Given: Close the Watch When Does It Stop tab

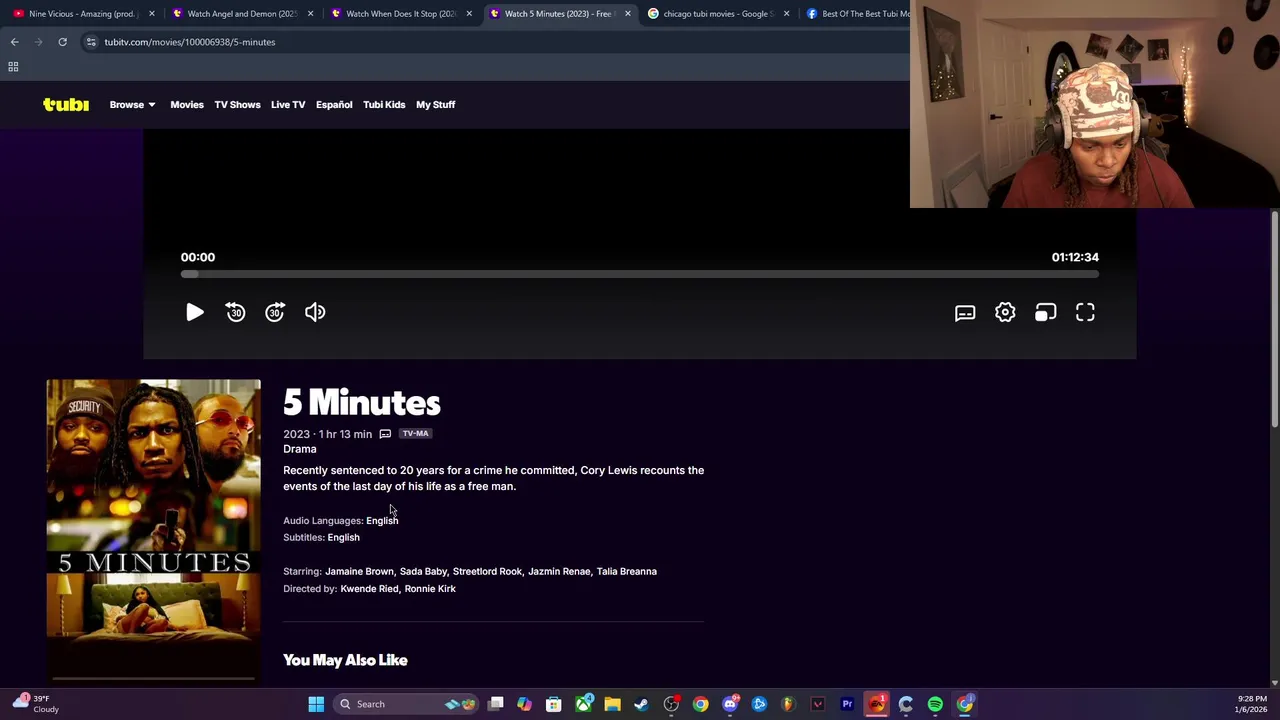Looking at the screenshot, I should coord(469,13).
